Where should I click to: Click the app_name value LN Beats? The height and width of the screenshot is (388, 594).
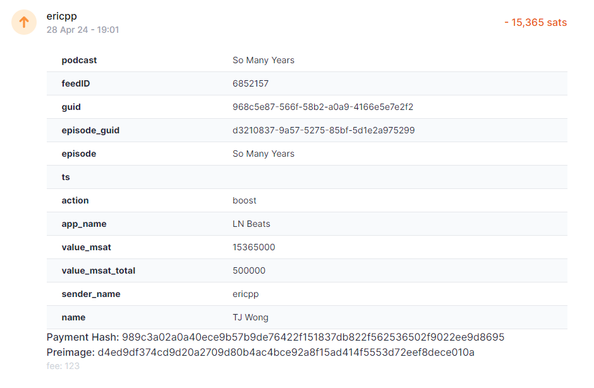pos(251,224)
